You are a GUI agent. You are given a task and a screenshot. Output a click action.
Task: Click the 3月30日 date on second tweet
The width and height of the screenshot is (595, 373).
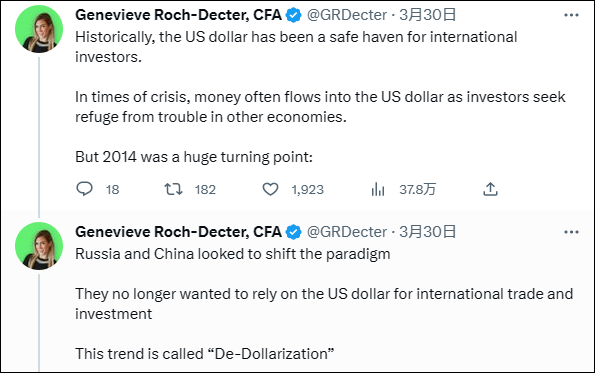point(427,232)
